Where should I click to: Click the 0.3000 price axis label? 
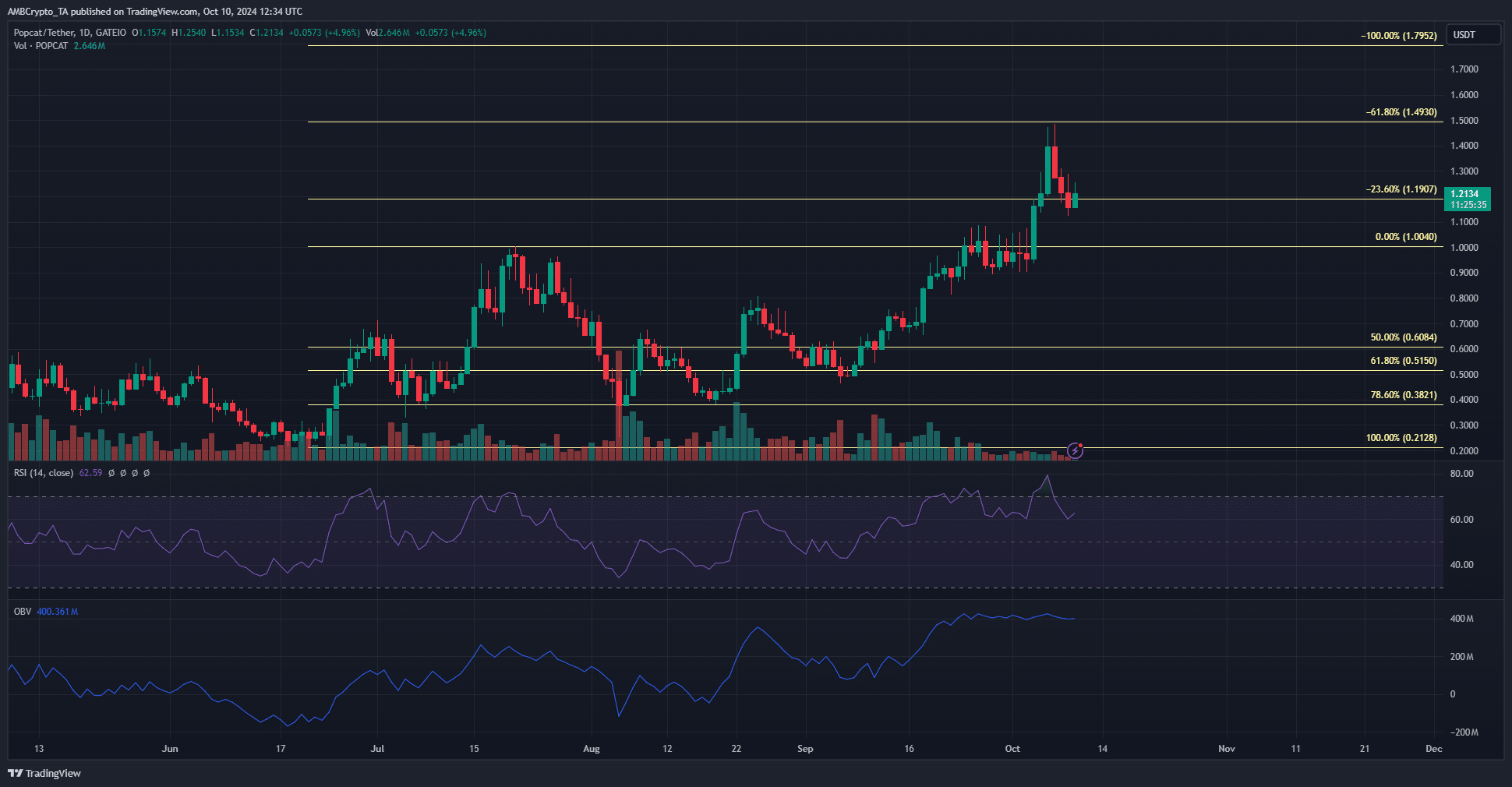point(1464,425)
